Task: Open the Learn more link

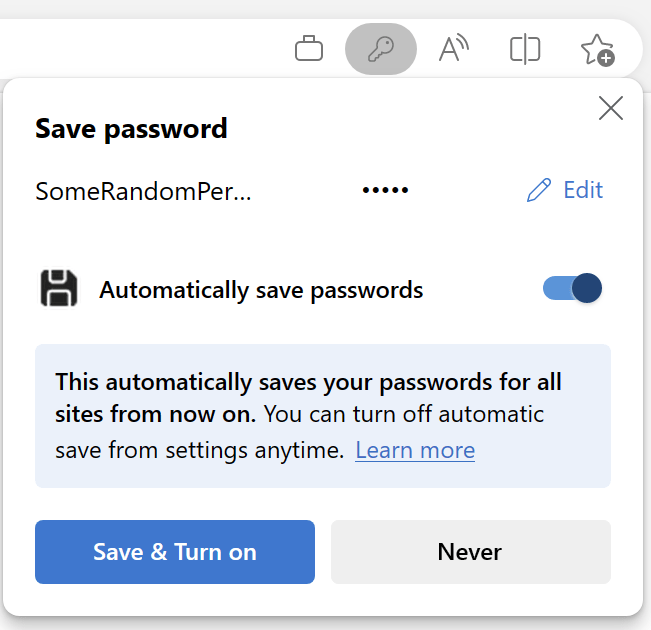Action: pos(415,450)
